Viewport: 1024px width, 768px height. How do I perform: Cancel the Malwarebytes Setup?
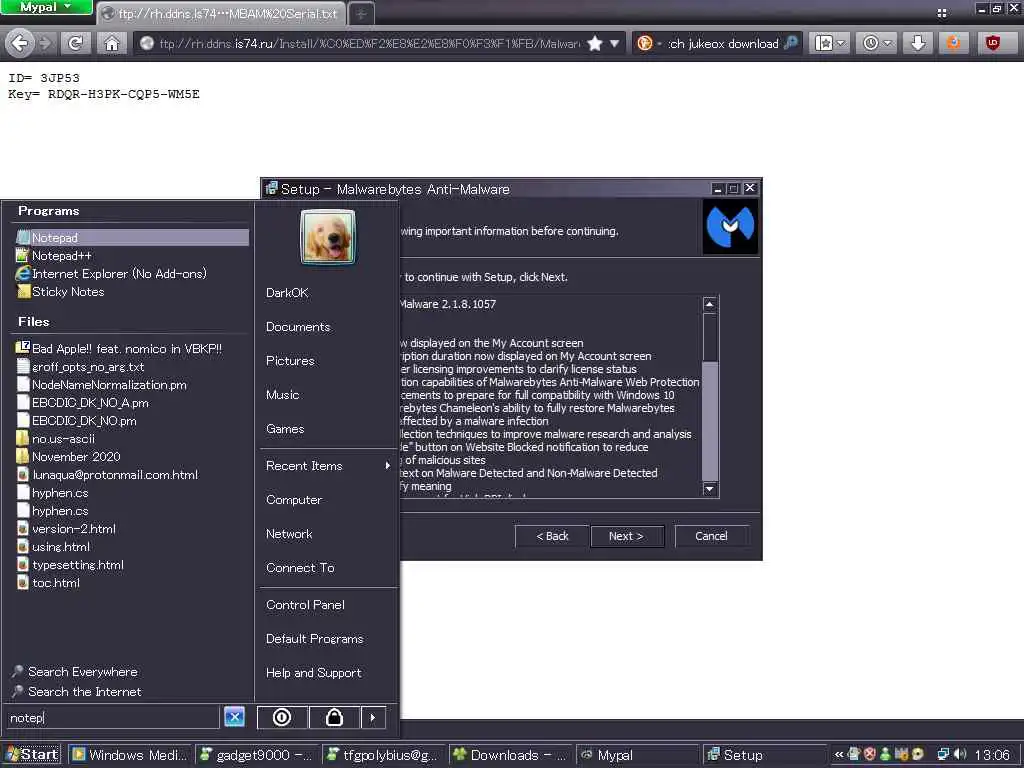point(711,536)
